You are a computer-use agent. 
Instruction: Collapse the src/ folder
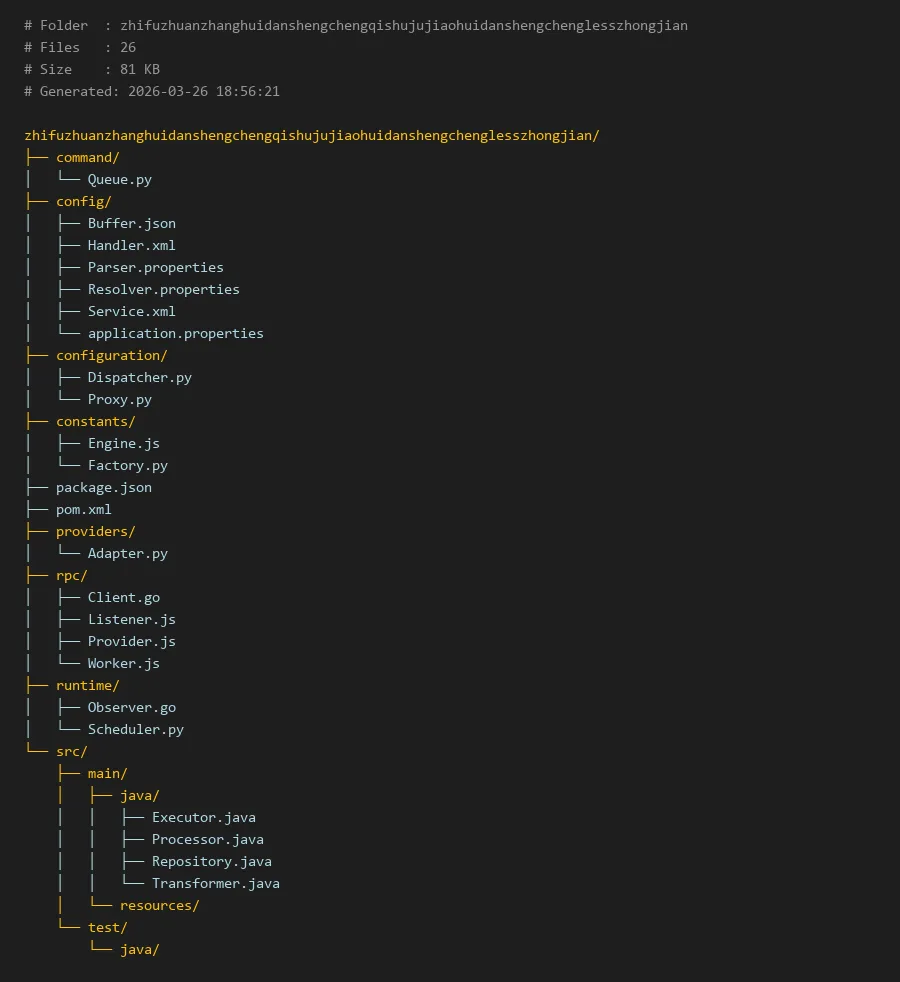(x=71, y=751)
